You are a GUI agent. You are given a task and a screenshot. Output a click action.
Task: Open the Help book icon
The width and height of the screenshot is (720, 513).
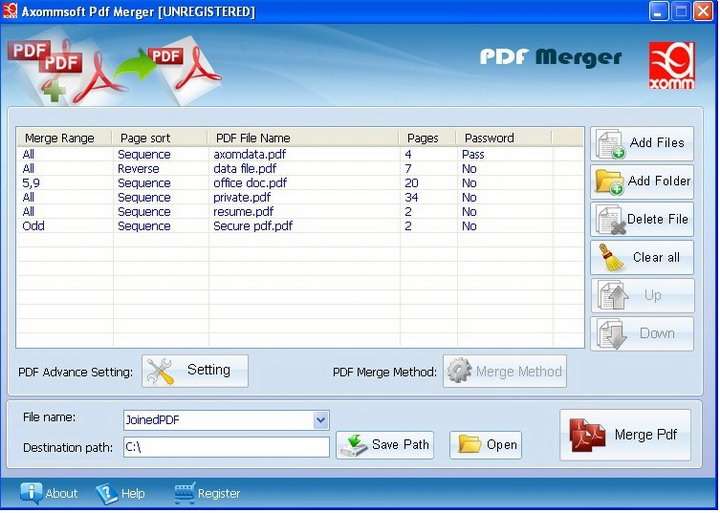pos(106,494)
